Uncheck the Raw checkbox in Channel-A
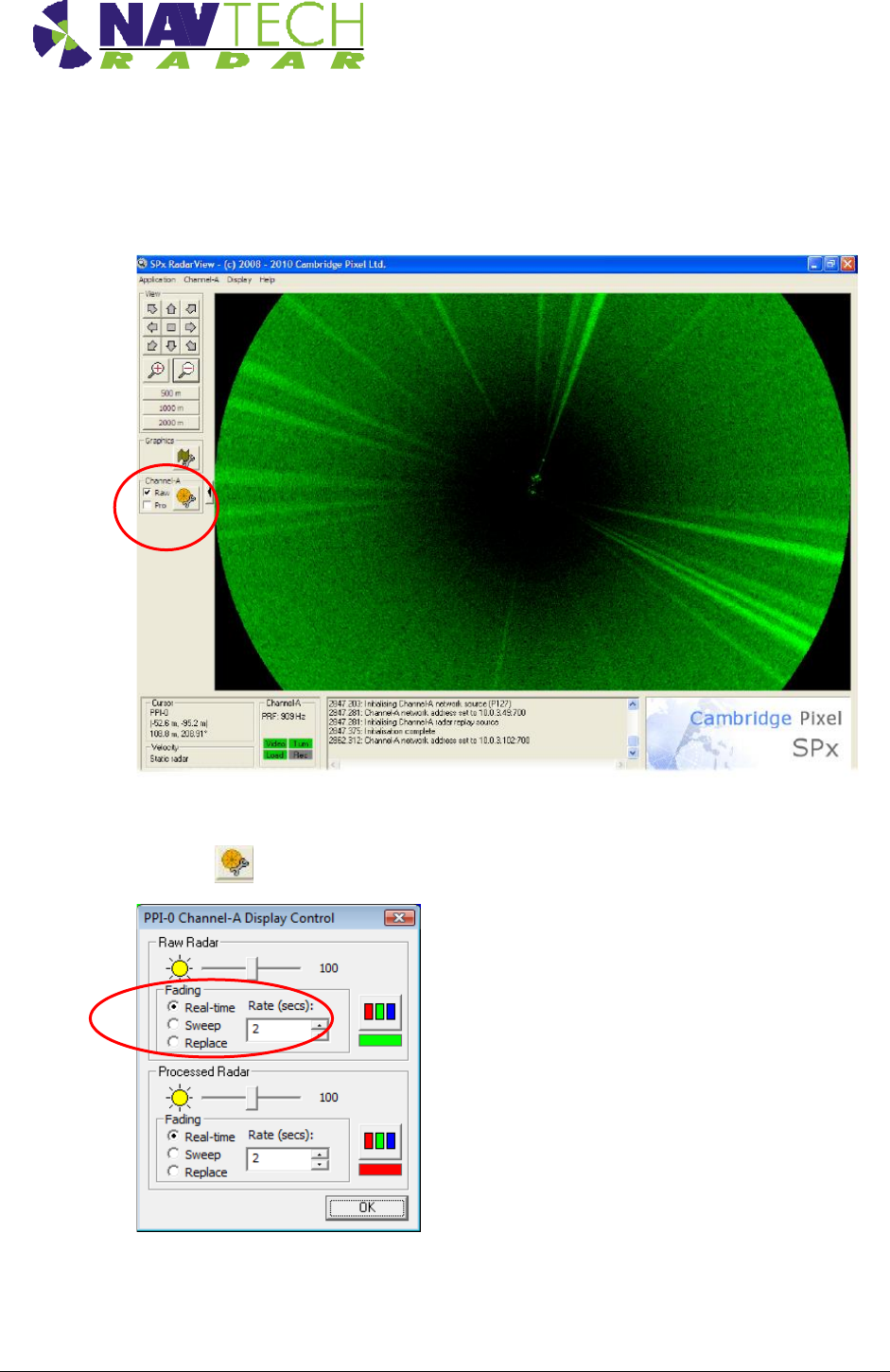Screen dimensions: 890x1372 [x=148, y=493]
